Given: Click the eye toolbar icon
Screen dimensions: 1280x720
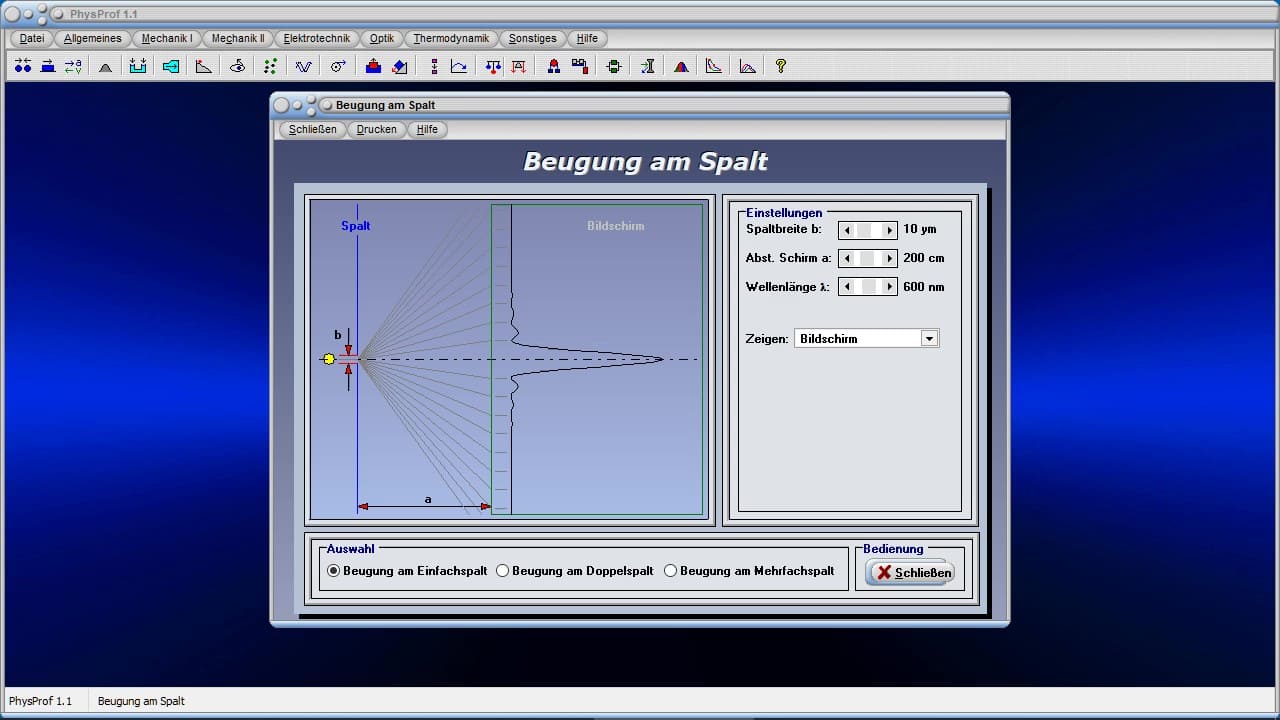Looking at the screenshot, I should (237, 66).
